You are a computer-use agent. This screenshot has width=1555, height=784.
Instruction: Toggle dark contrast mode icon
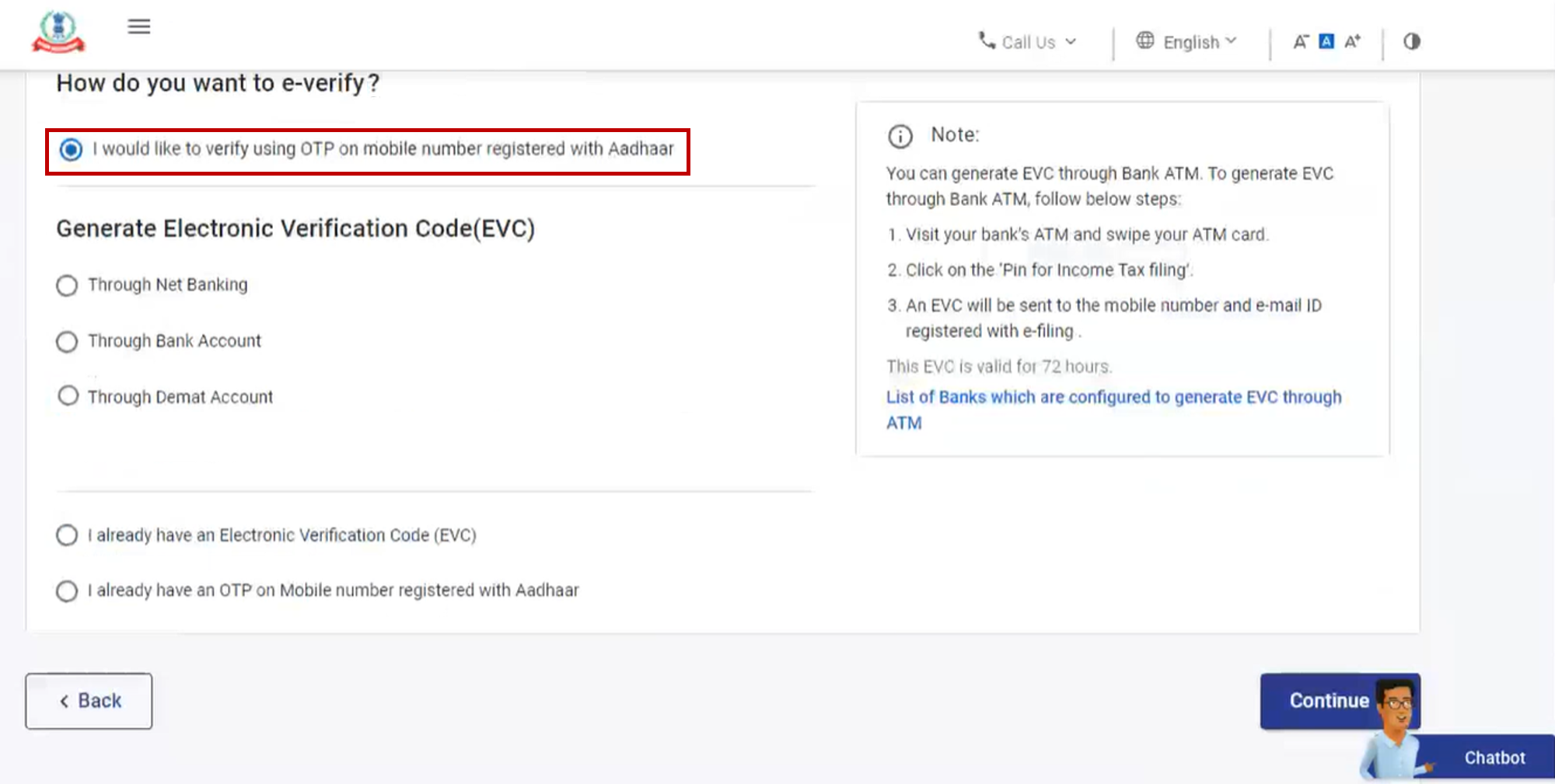[x=1411, y=41]
